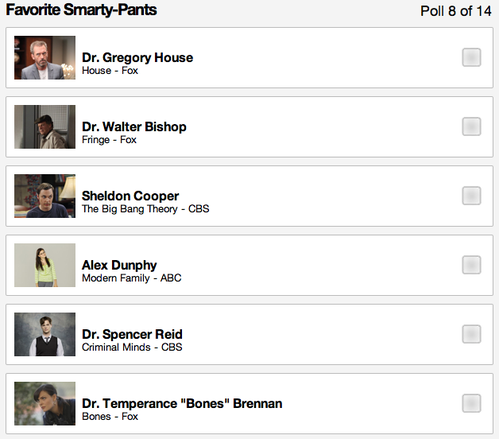Viewport: 499px width, 439px height.
Task: Vote for Dr. Spencer Reid via checkbox
Action: click(x=471, y=334)
